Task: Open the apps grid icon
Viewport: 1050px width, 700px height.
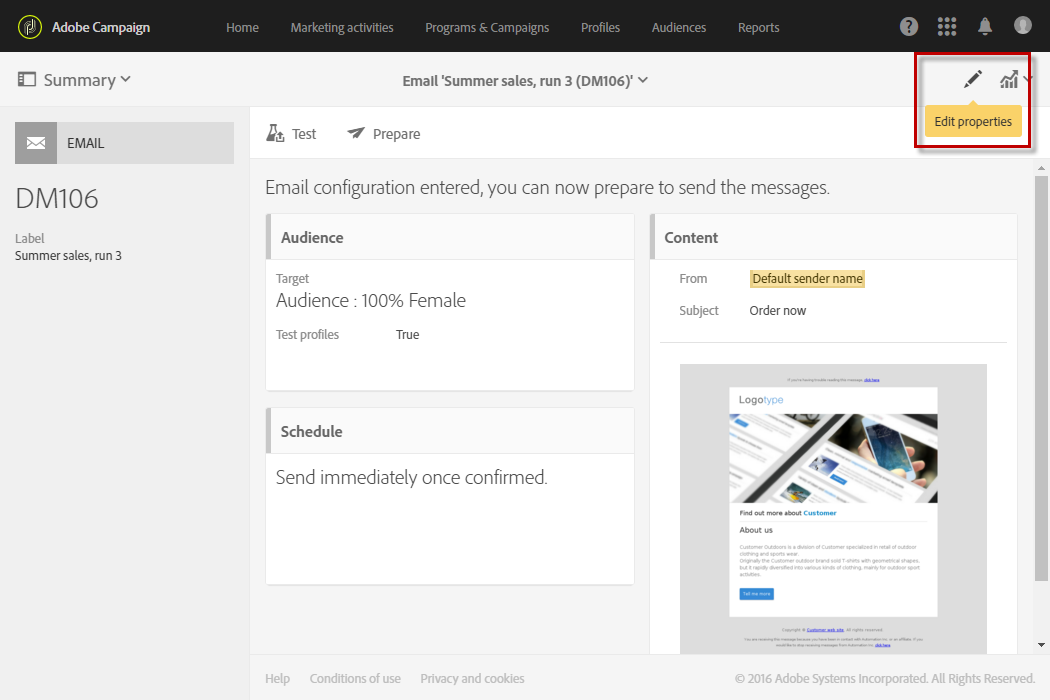Action: click(947, 27)
